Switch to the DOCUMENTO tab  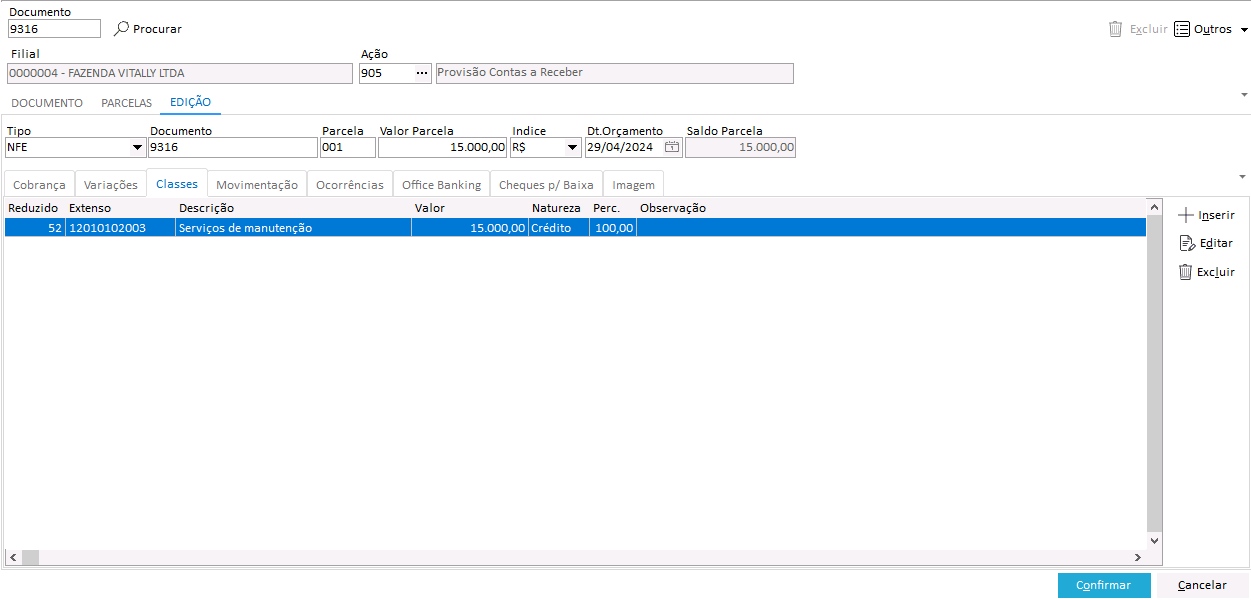[47, 103]
